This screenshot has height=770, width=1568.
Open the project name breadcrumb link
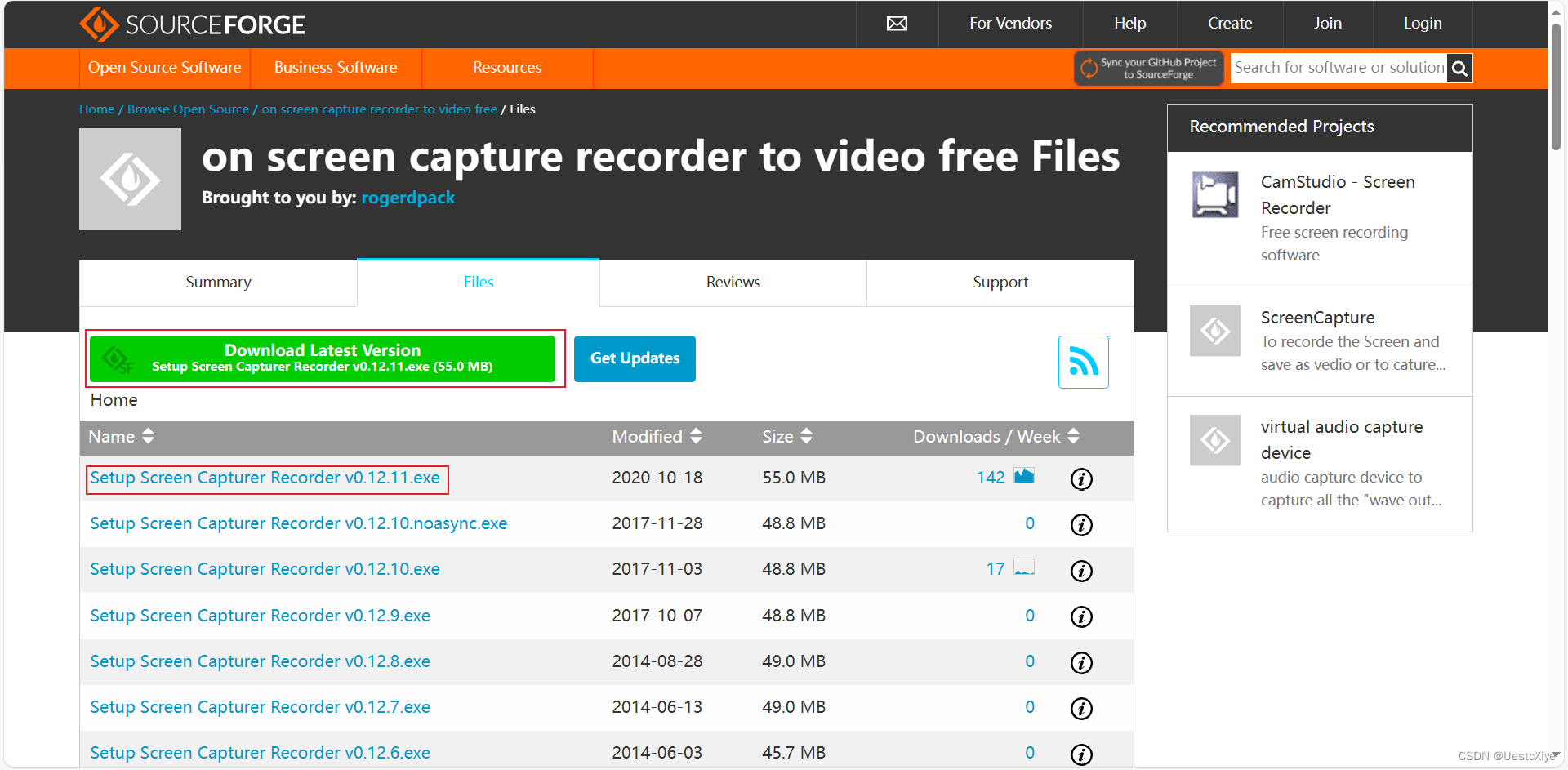(379, 109)
